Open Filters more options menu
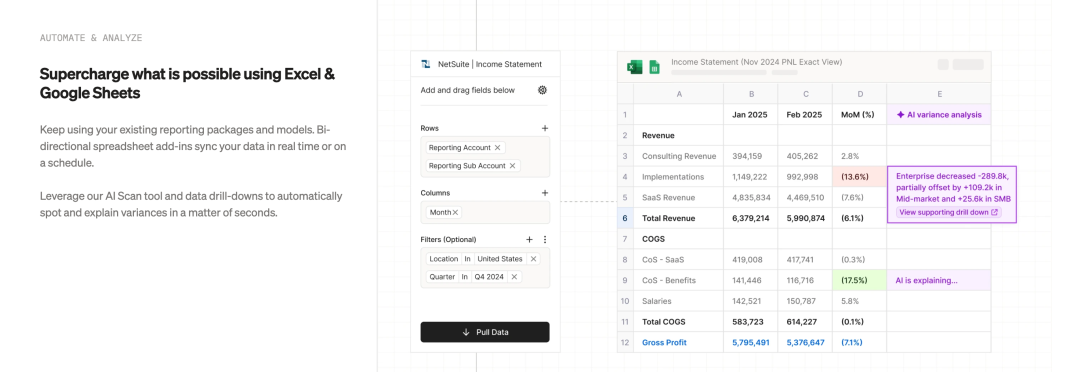The image size is (1080, 372). pyautogui.click(x=545, y=240)
